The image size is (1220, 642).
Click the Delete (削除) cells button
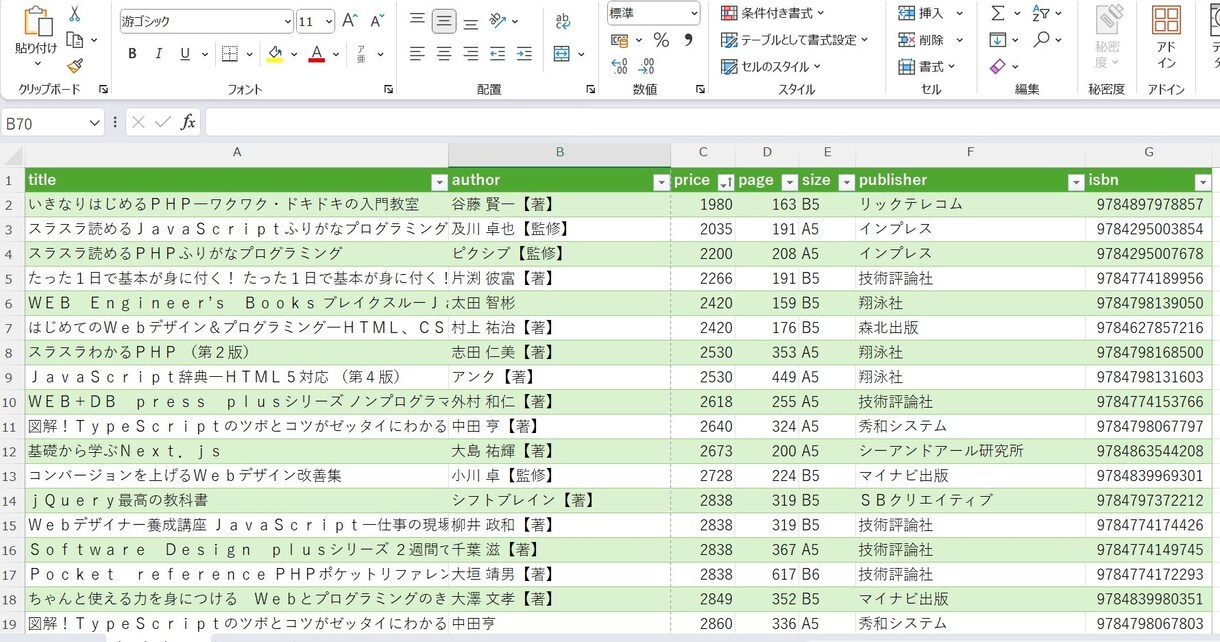[930, 40]
